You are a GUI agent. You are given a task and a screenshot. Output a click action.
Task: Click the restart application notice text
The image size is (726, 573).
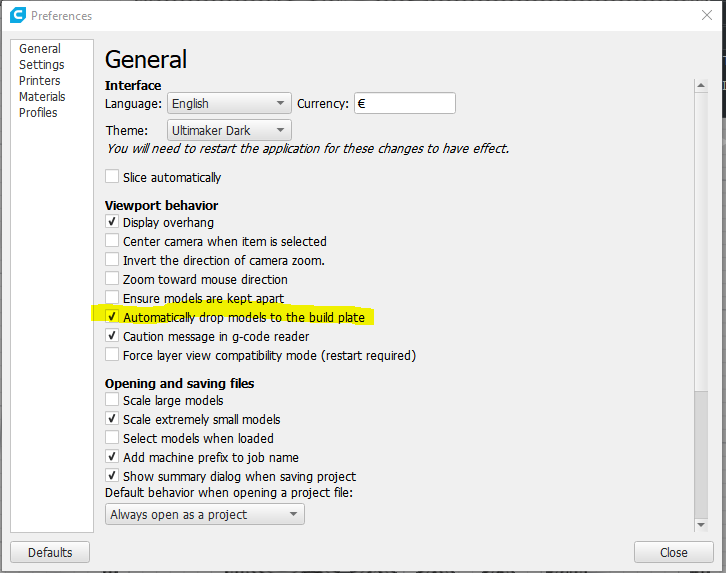pos(308,149)
